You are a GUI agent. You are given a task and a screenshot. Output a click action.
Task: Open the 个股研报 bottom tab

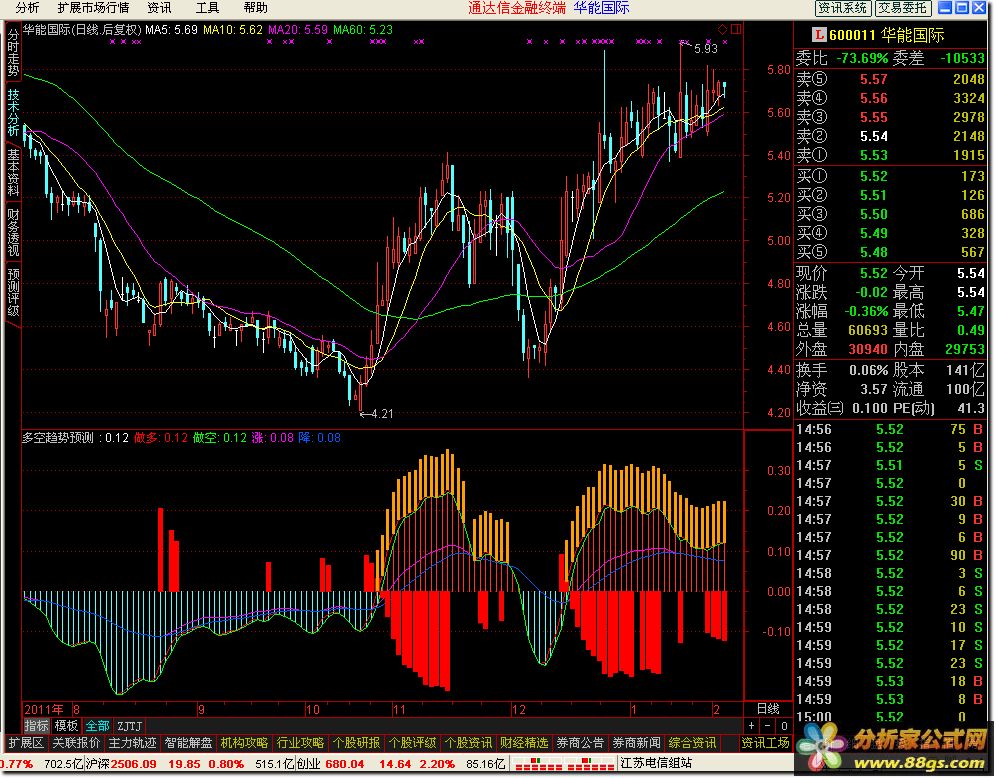pyautogui.click(x=356, y=742)
